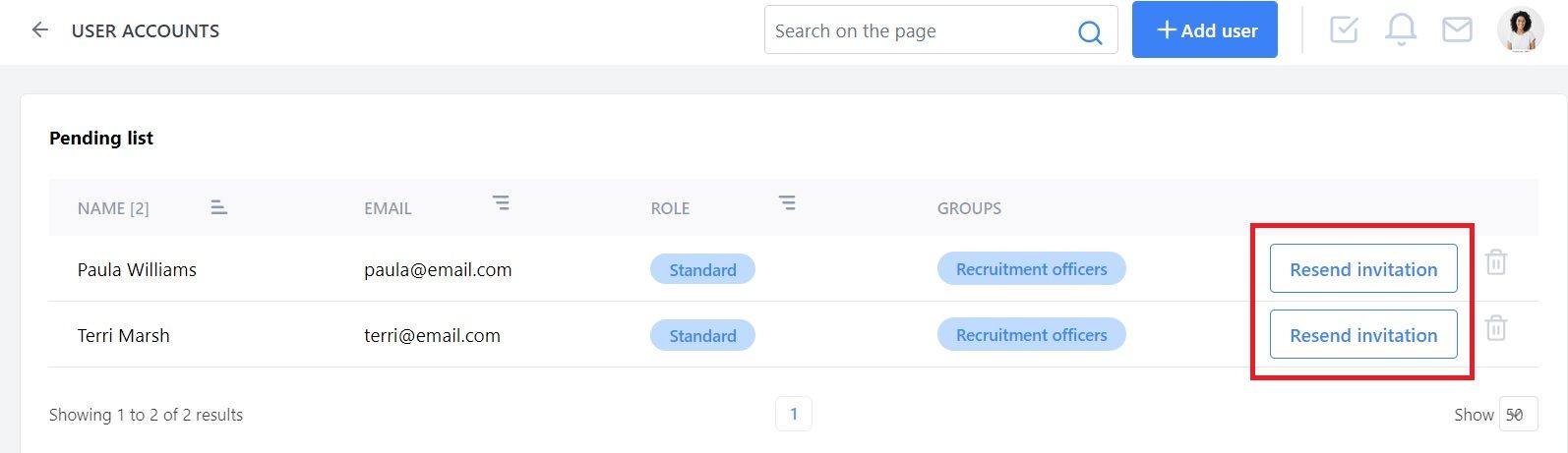Resend invitation to Terri Marsh
This screenshot has width=1568, height=453.
tap(1362, 335)
